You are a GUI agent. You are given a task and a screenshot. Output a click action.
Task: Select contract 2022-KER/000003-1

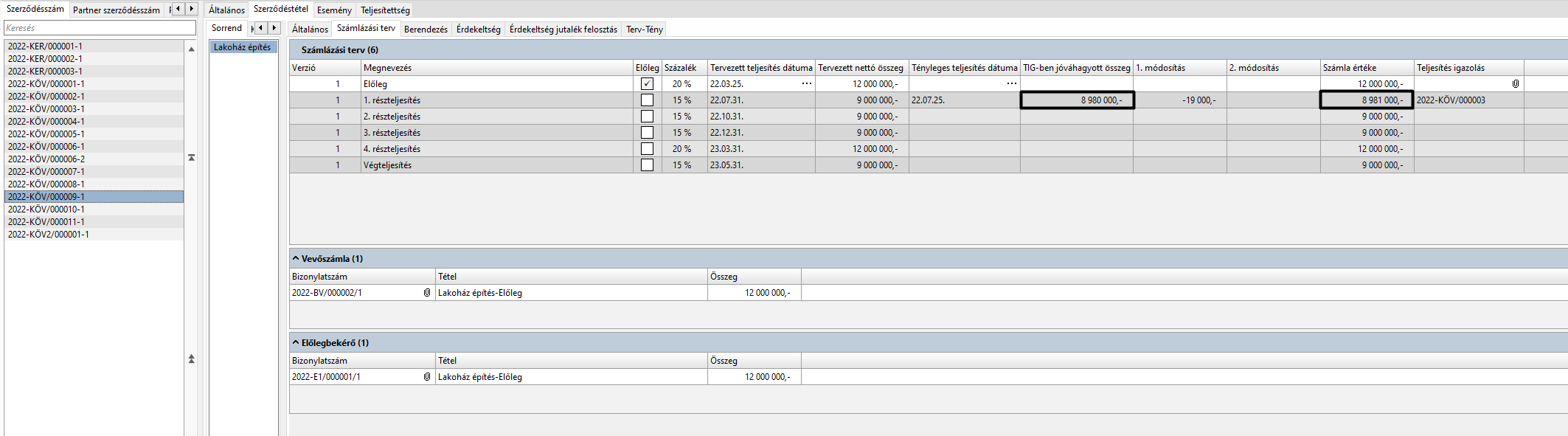coord(94,72)
